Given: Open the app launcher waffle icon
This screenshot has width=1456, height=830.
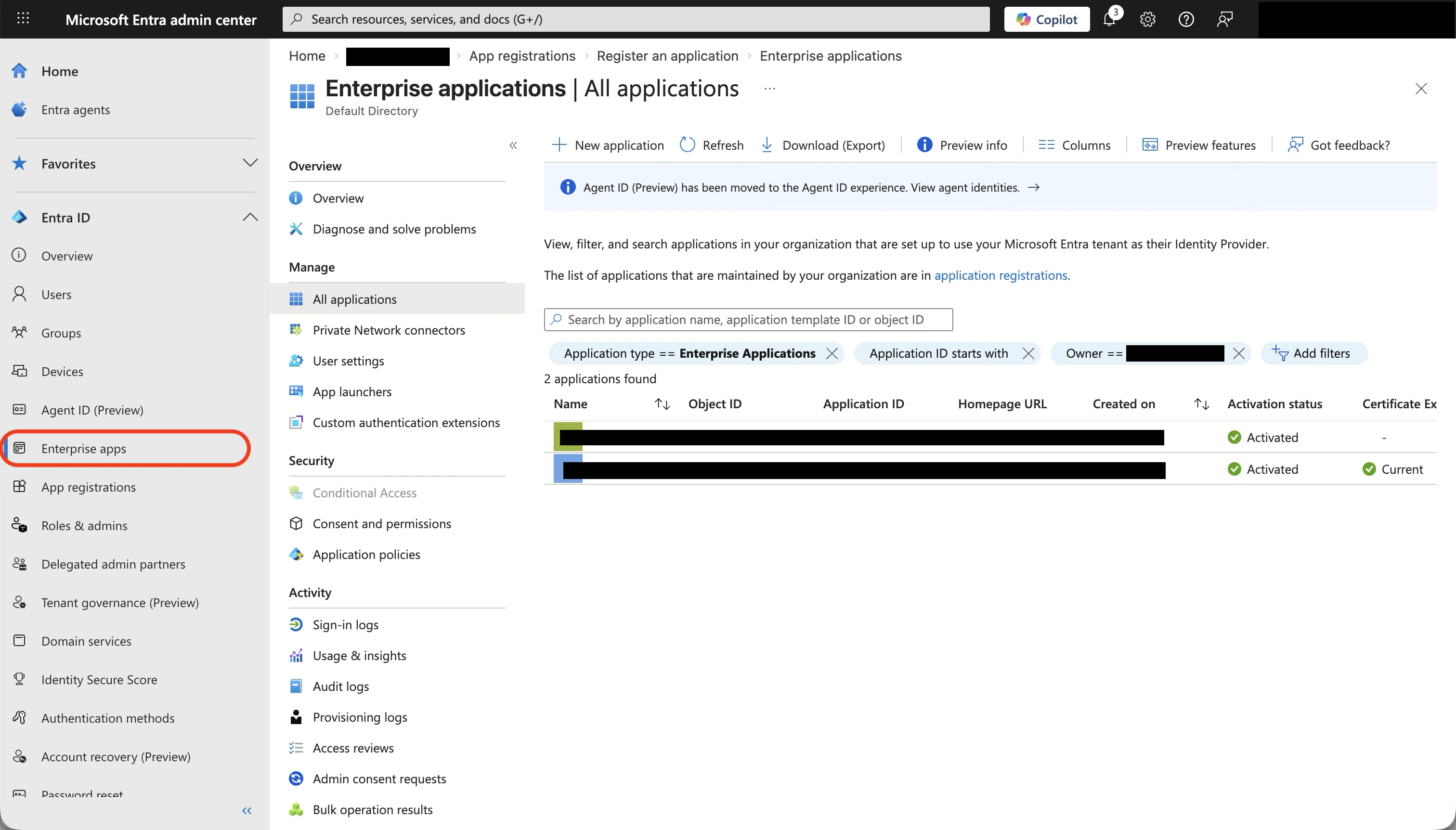Looking at the screenshot, I should tap(23, 19).
